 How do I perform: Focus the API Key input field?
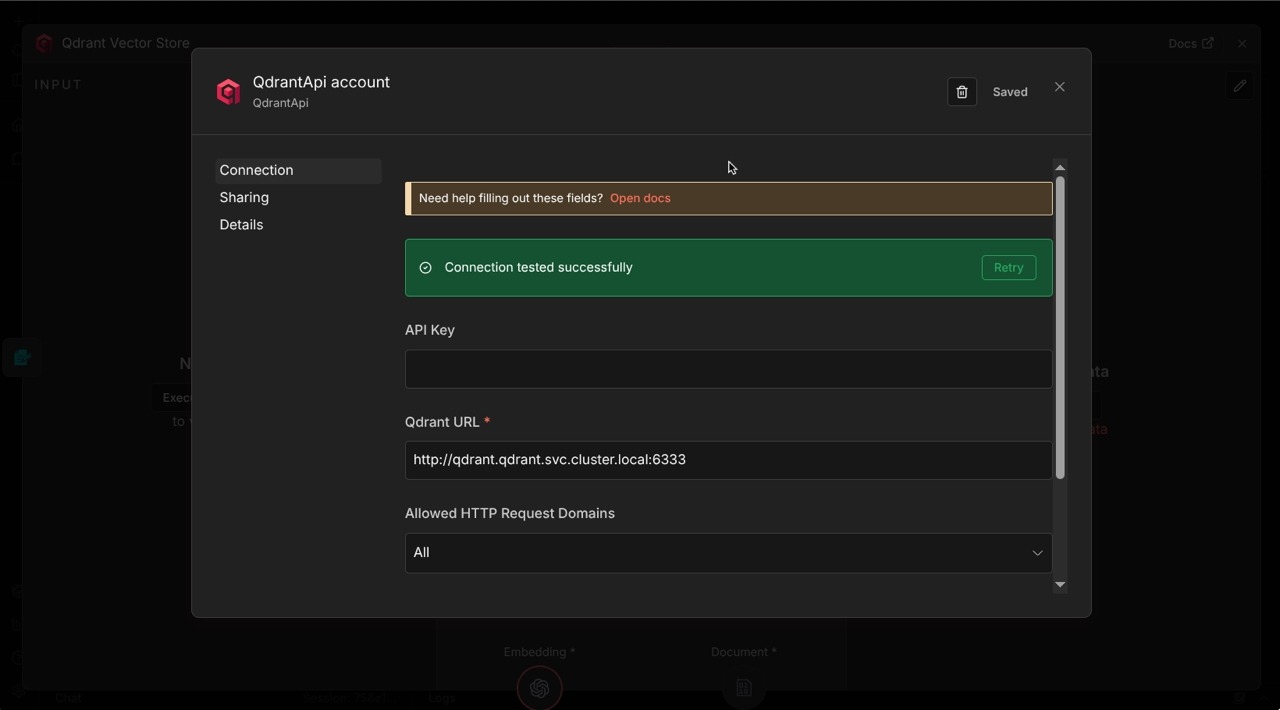(728, 369)
